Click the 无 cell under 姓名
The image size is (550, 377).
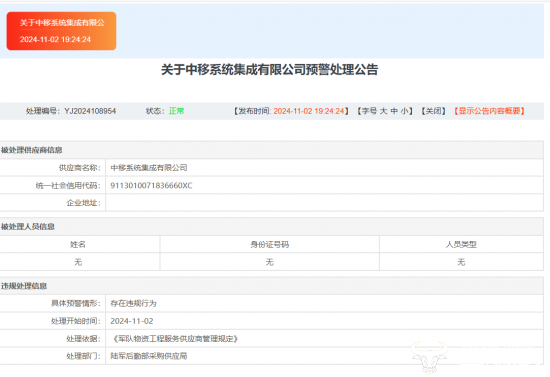[78, 262]
